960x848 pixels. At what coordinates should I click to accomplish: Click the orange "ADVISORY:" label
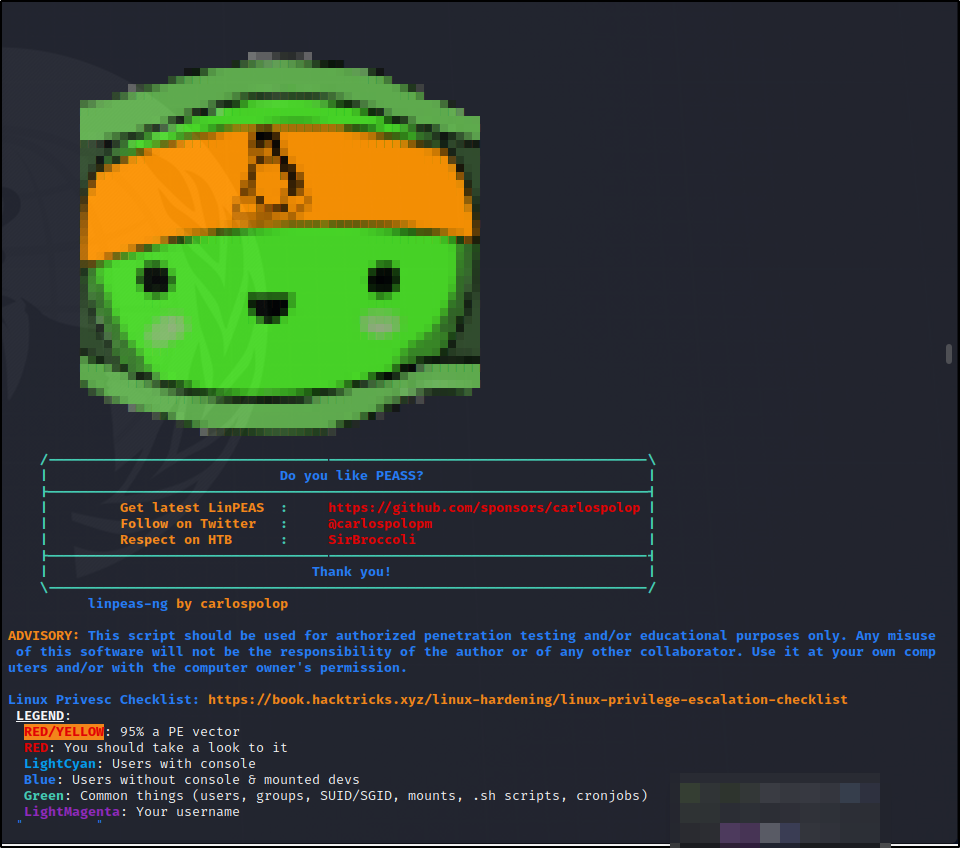click(43, 636)
